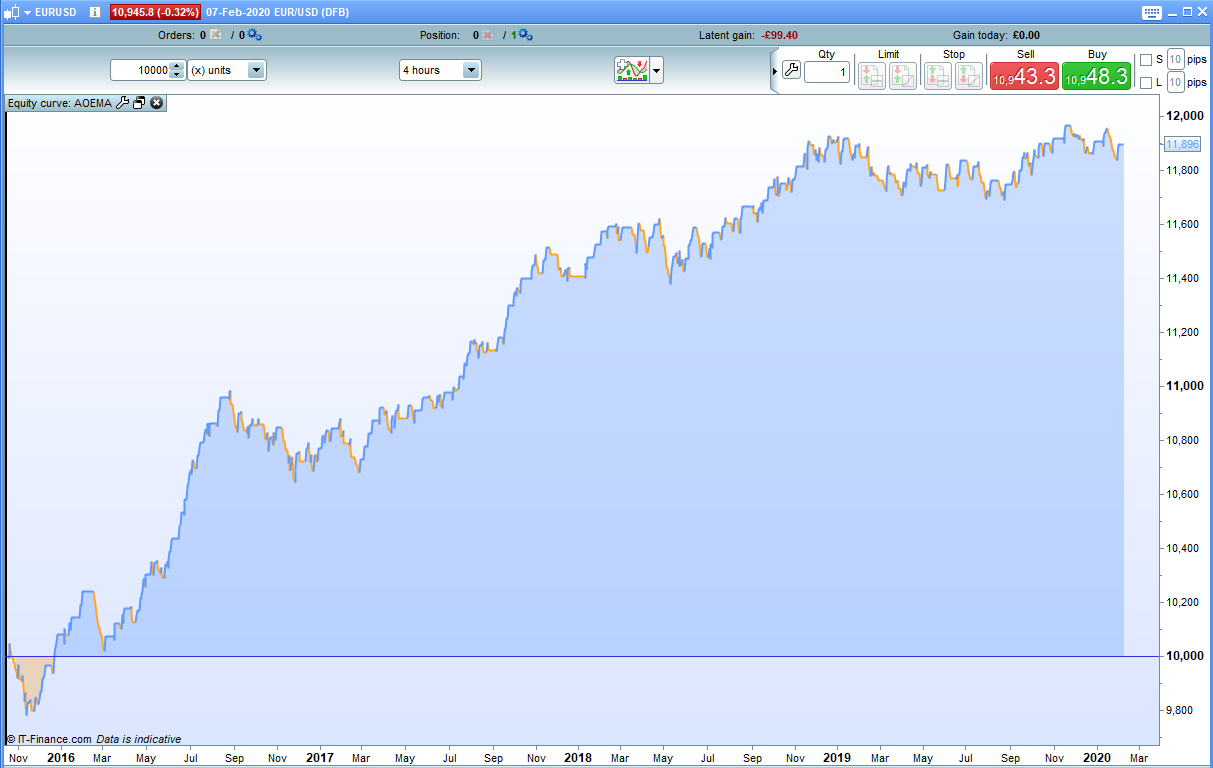Screen dimensions: 1213x768
Task: Click the Equity curve: AOEMA label
Action: pyautogui.click(x=60, y=102)
